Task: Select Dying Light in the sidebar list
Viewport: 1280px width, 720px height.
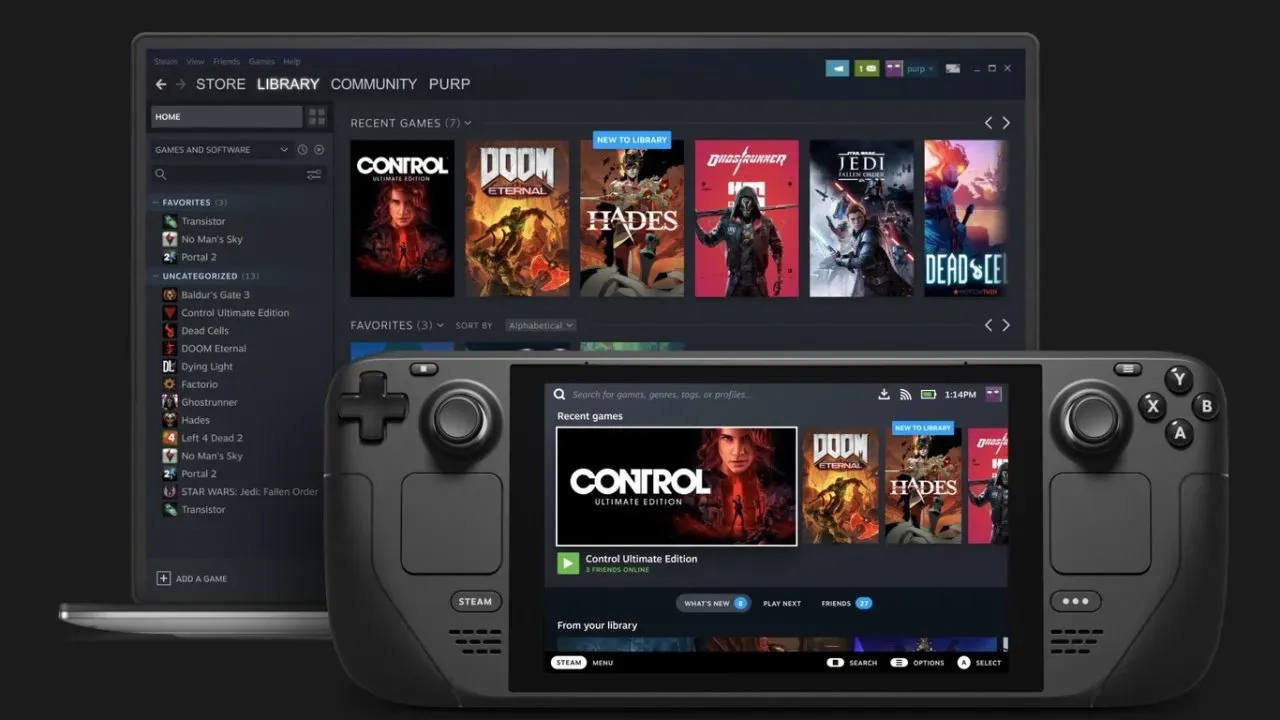Action: pos(198,367)
